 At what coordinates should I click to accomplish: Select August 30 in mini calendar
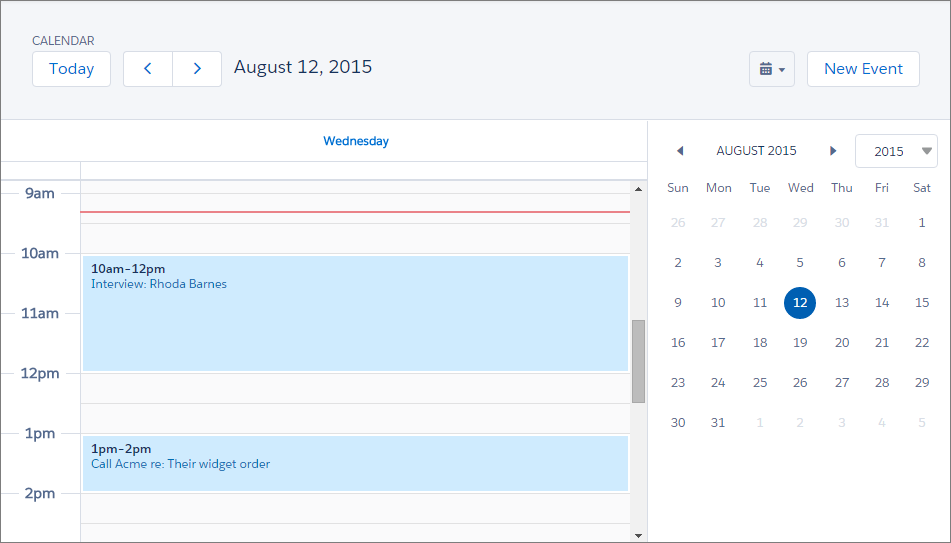click(678, 423)
